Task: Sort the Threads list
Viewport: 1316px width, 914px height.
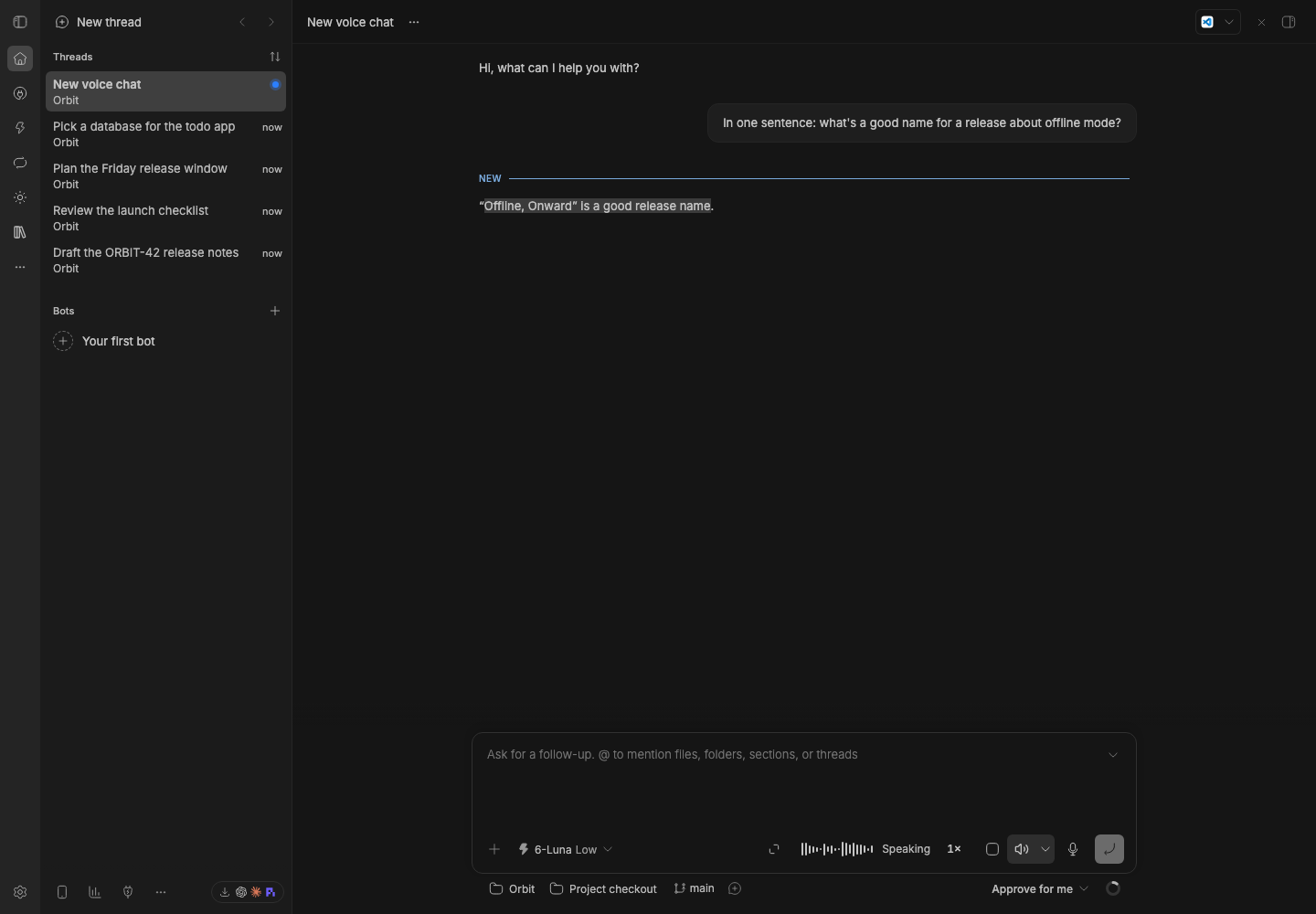Action: click(x=275, y=57)
